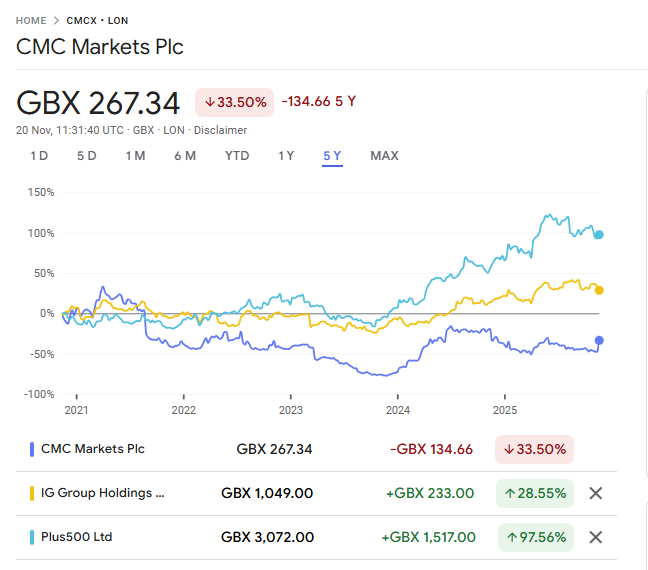
Task: Click the yellow IG Group chart endpoint dot
Action: tap(599, 290)
